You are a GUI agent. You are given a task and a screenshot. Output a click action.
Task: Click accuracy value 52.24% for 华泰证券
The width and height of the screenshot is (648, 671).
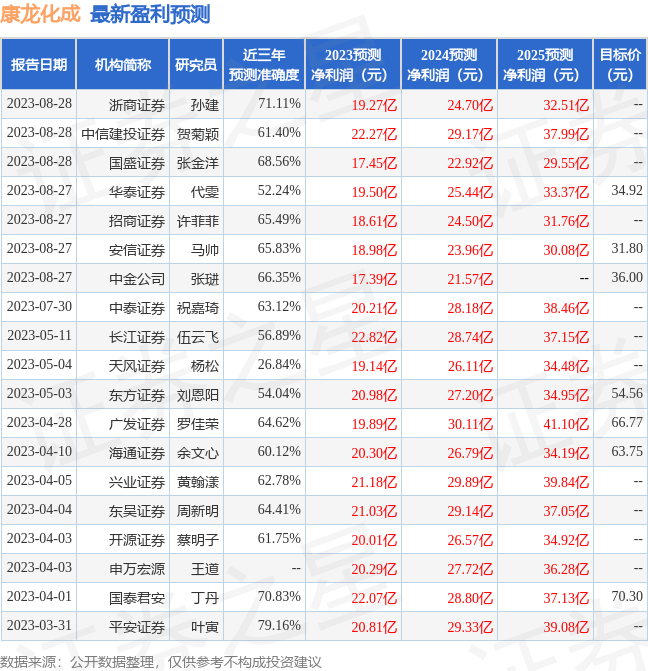tap(279, 190)
